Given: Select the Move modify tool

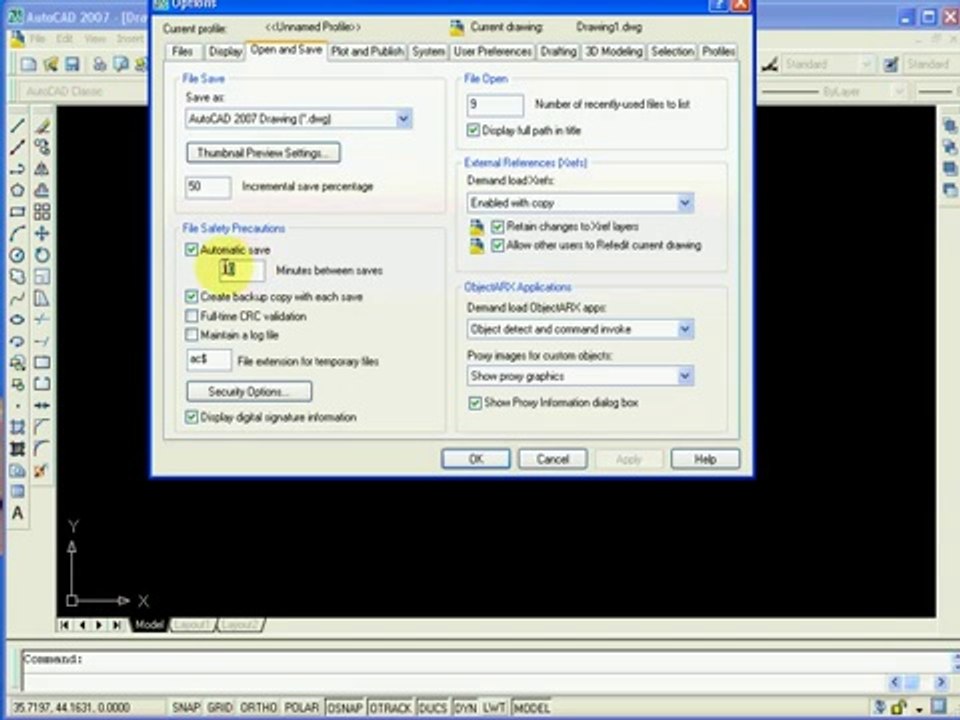Looking at the screenshot, I should pos(42,233).
